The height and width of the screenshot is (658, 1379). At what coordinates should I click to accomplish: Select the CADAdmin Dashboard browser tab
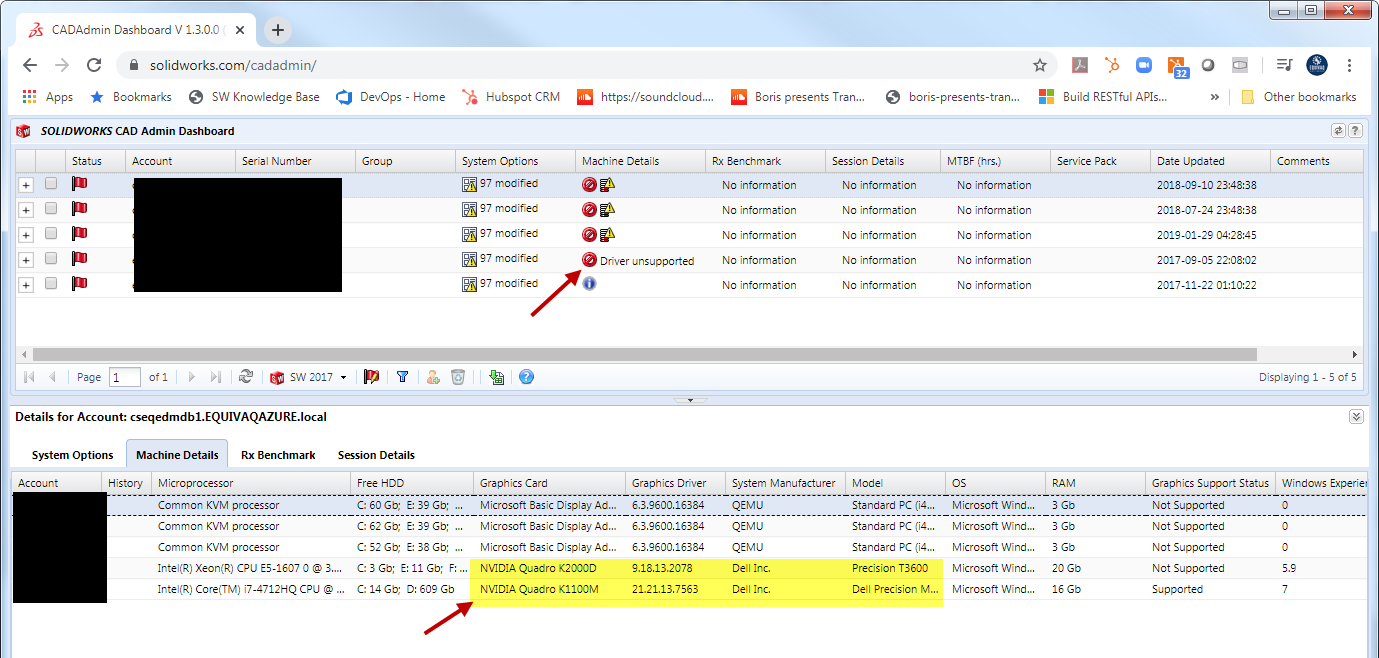tap(136, 29)
